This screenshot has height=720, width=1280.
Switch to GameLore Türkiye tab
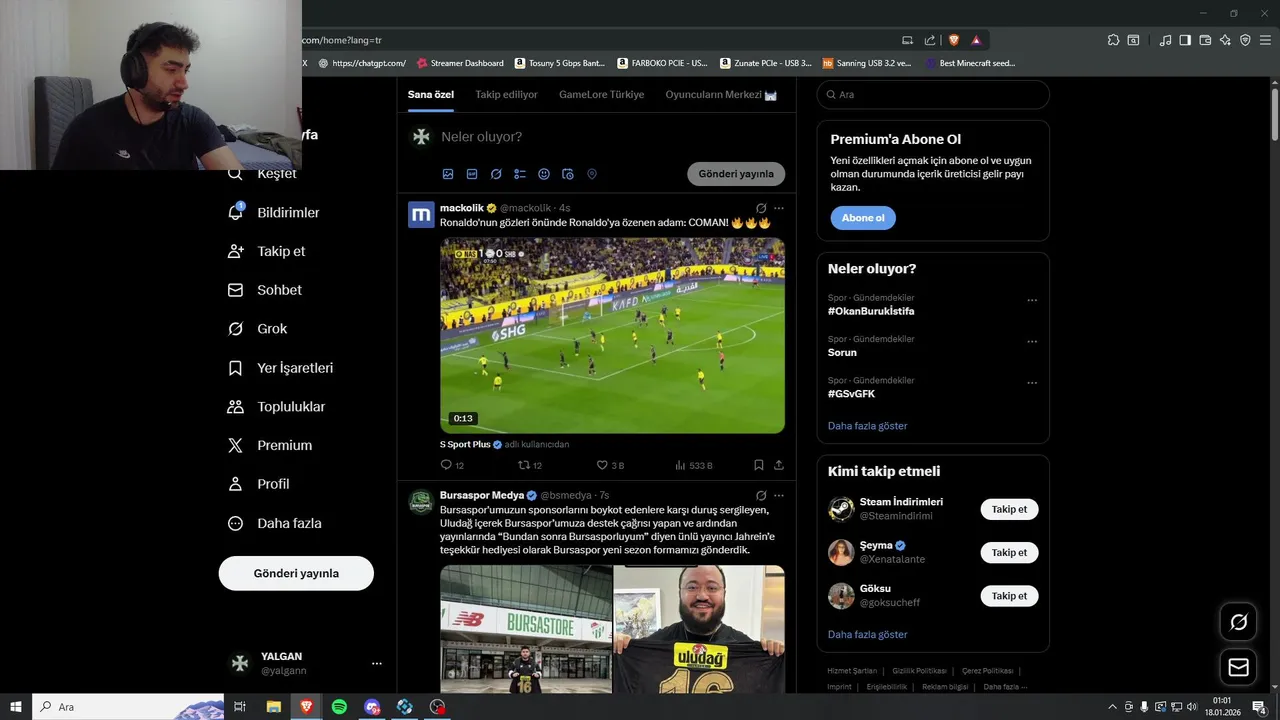pyautogui.click(x=602, y=95)
